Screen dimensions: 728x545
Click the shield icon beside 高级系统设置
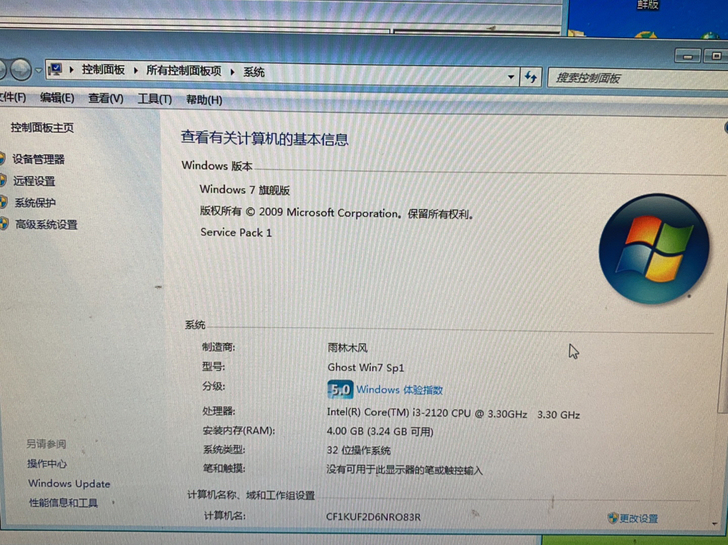(x=4, y=224)
